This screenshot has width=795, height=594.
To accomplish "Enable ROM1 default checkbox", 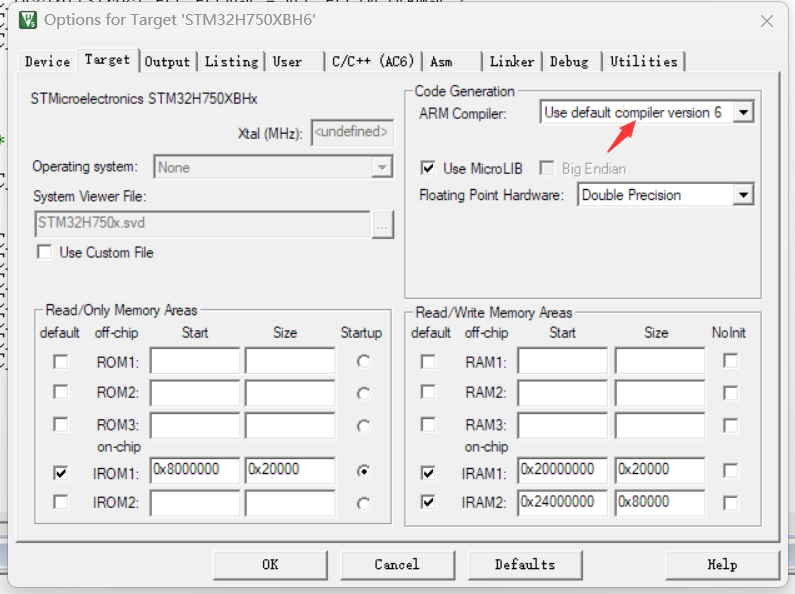I will click(61, 362).
